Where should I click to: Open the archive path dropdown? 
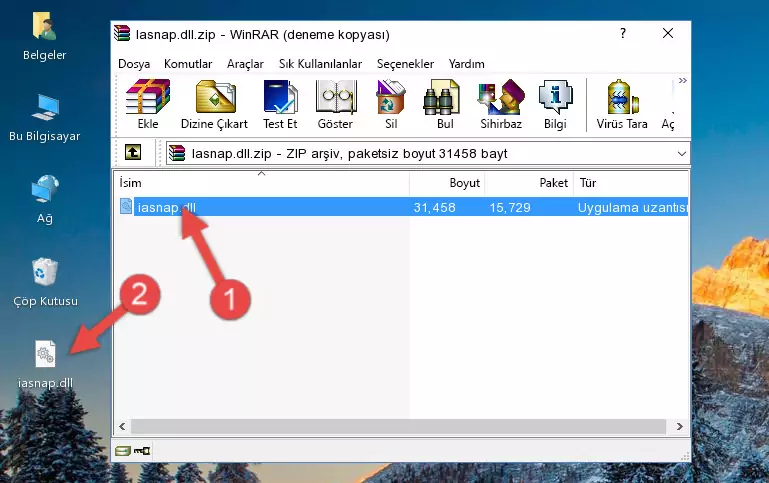click(x=682, y=153)
